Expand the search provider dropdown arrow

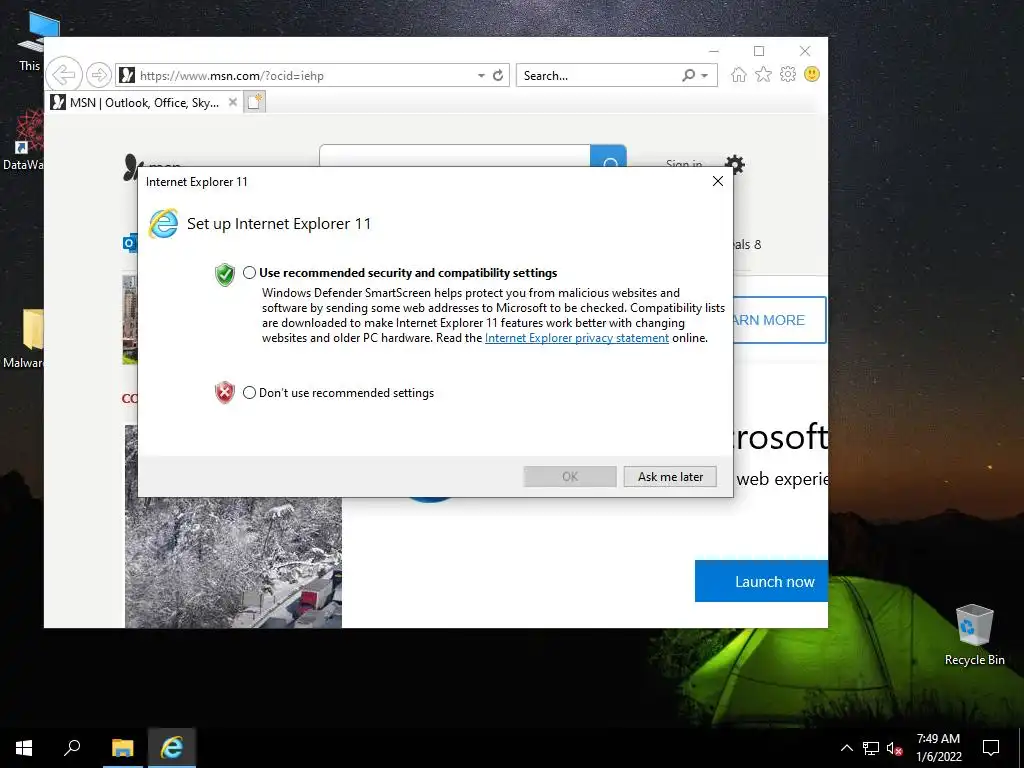click(x=705, y=76)
